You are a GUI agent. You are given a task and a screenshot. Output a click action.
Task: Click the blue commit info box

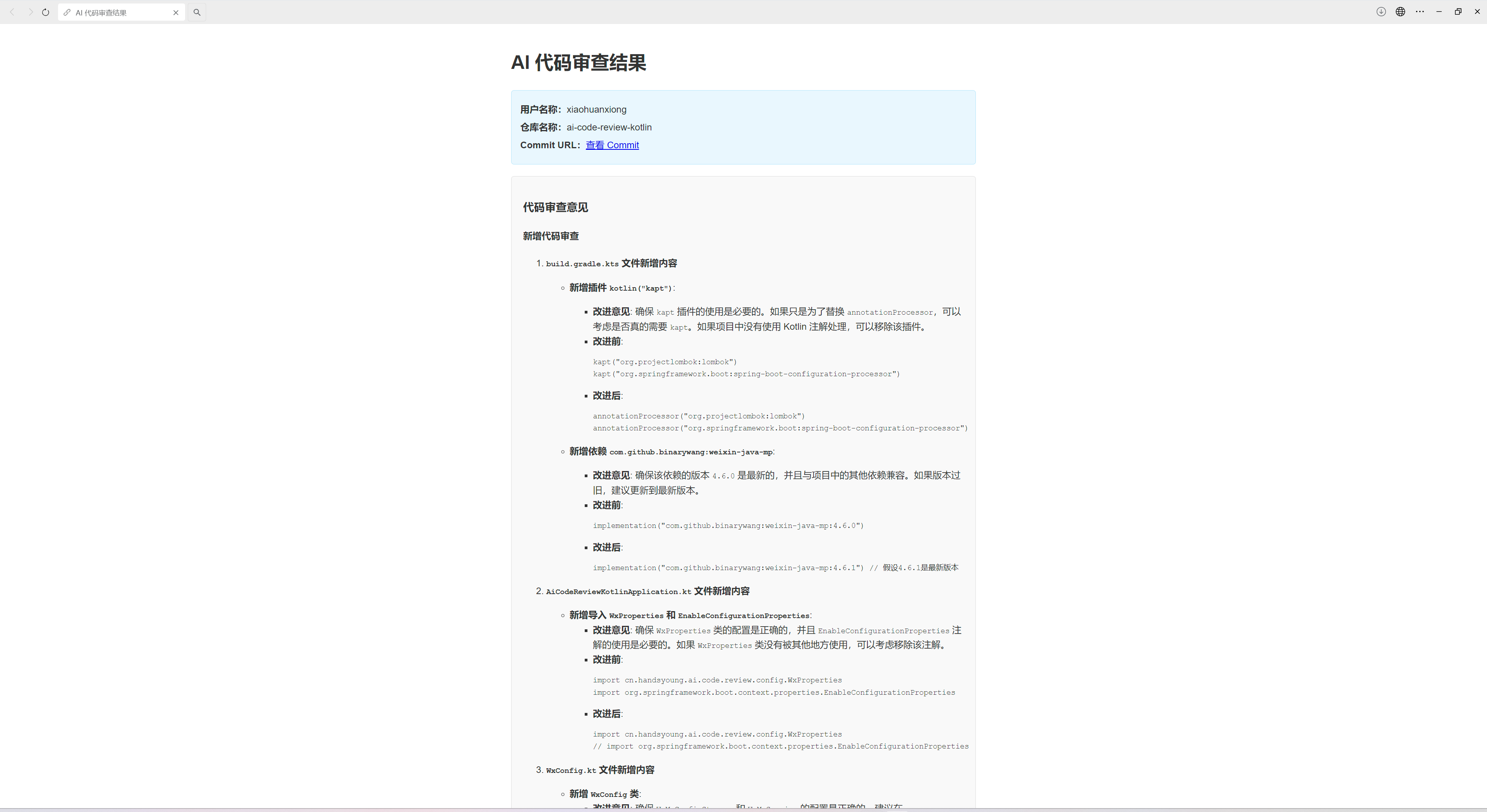[x=743, y=127]
